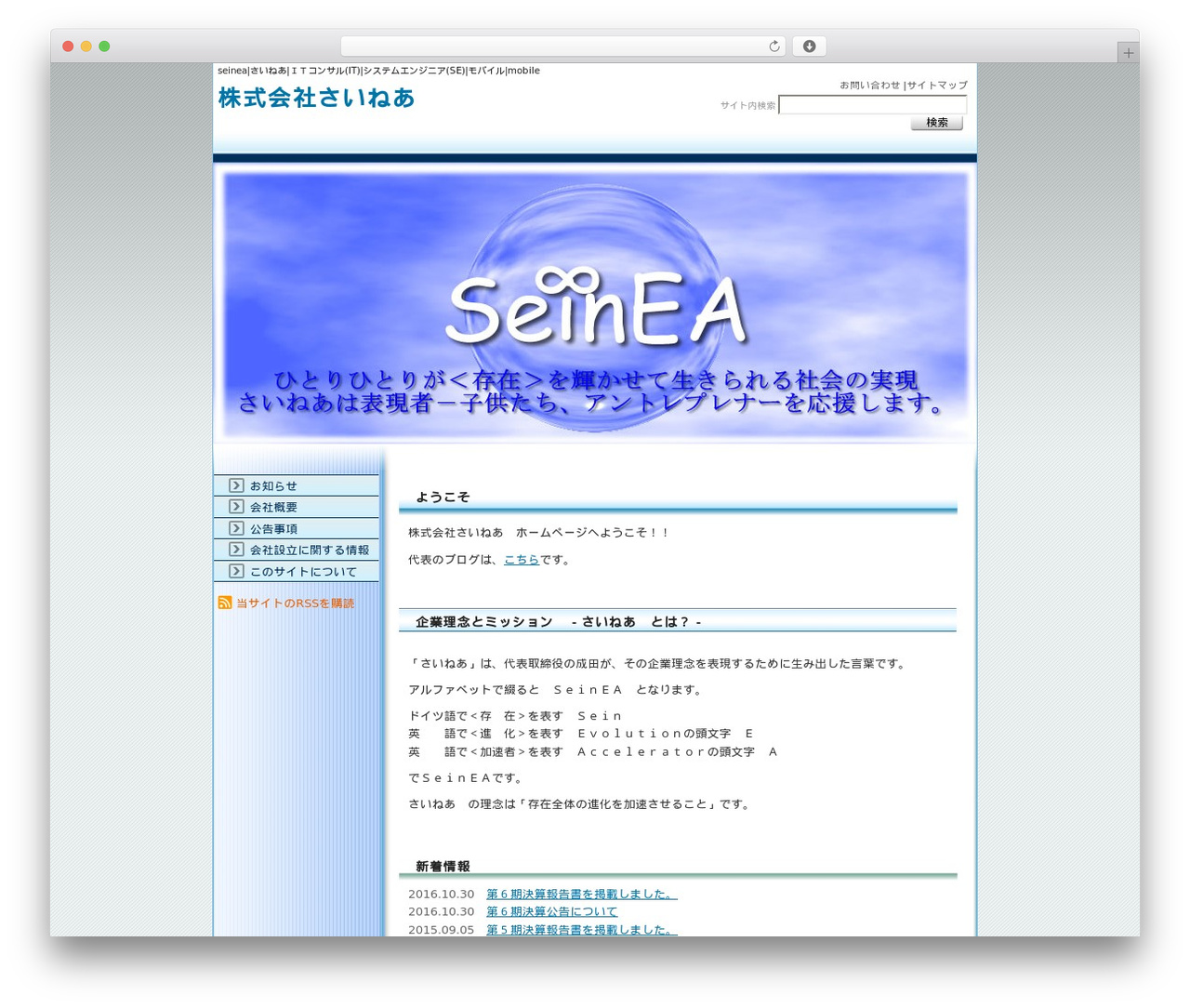Click the top date 2016.10.30 beside 決算報告書

(441, 894)
